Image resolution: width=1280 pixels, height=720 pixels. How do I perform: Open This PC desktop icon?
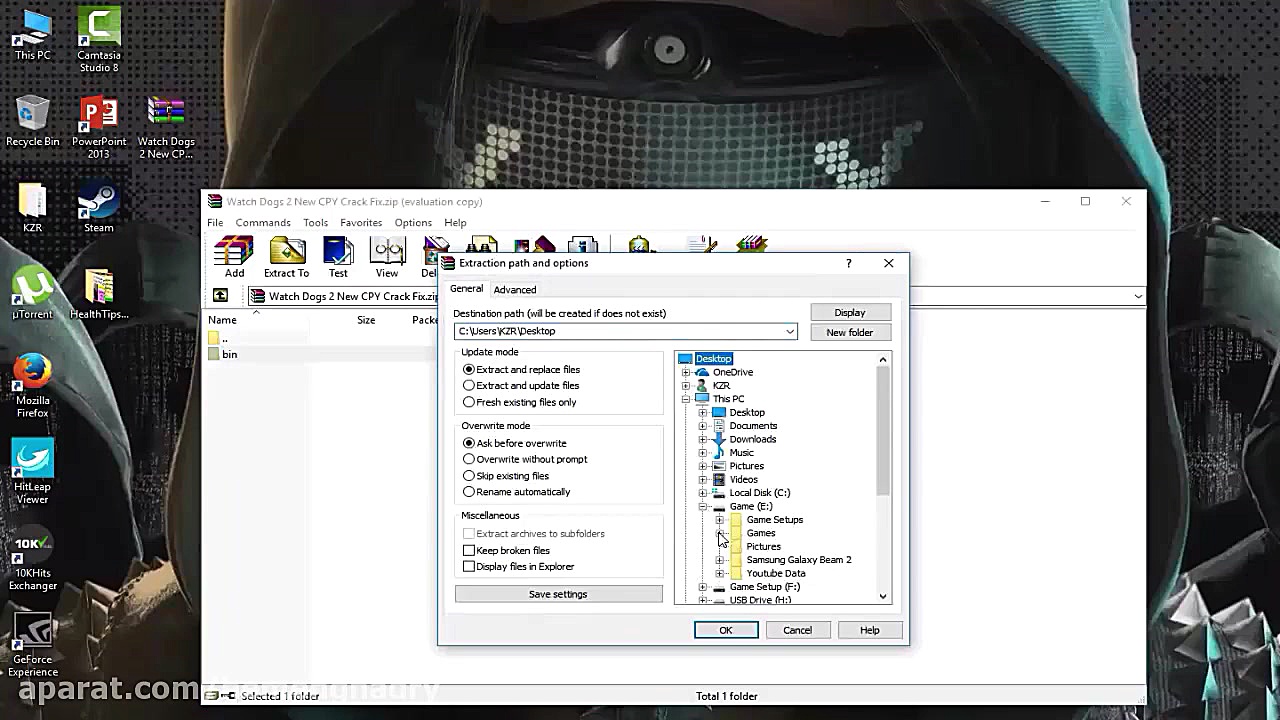point(33,35)
